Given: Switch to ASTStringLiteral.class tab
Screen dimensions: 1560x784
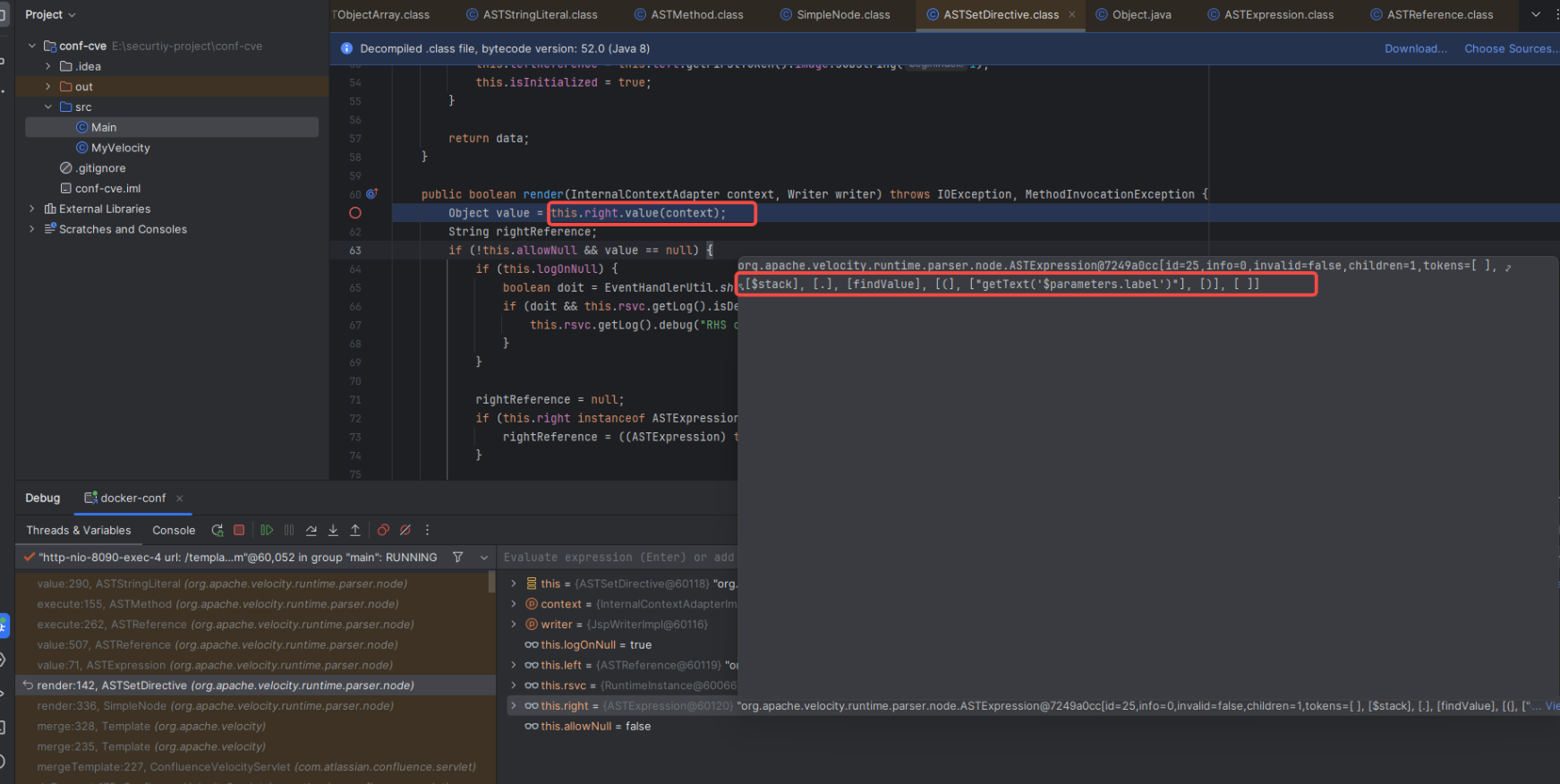Looking at the screenshot, I should (532, 14).
